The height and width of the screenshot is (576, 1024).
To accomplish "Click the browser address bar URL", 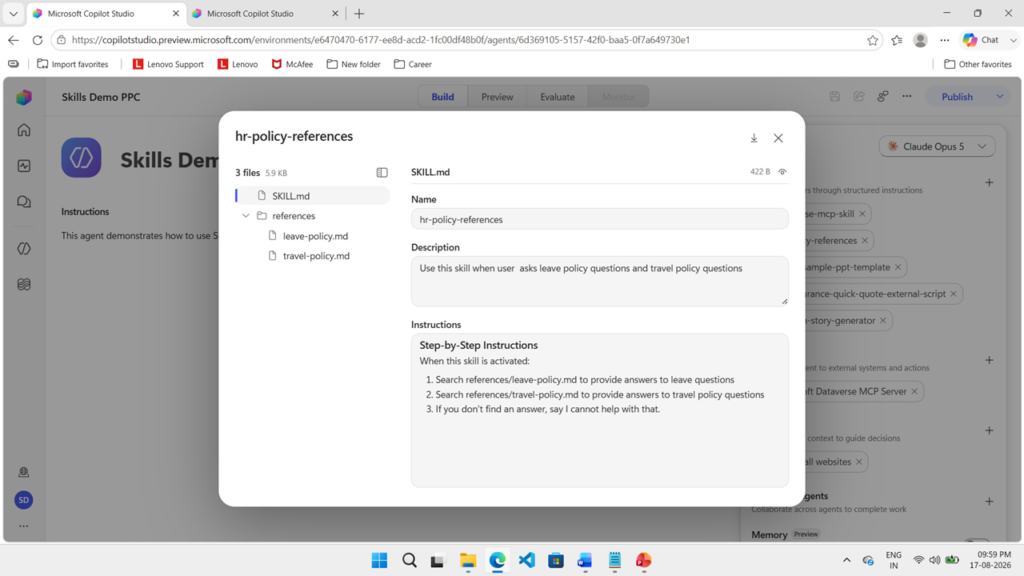I will (381, 40).
